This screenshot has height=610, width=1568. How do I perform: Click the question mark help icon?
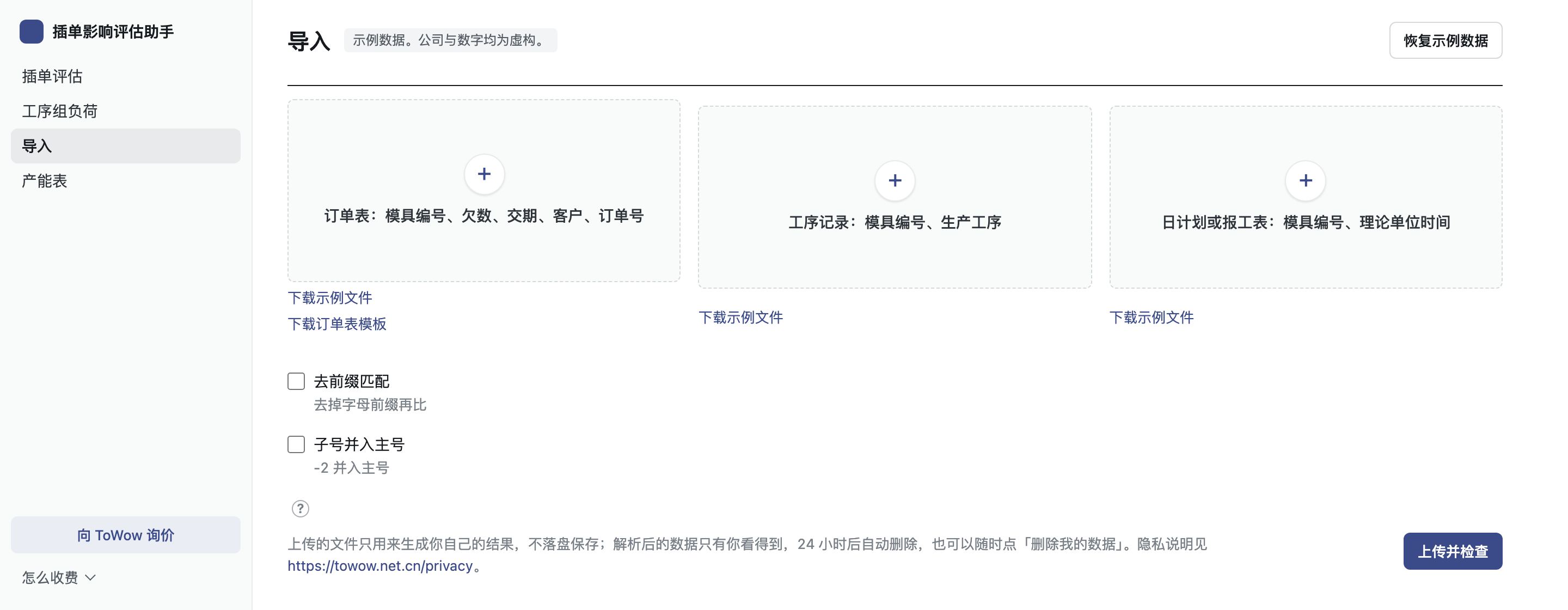(300, 508)
